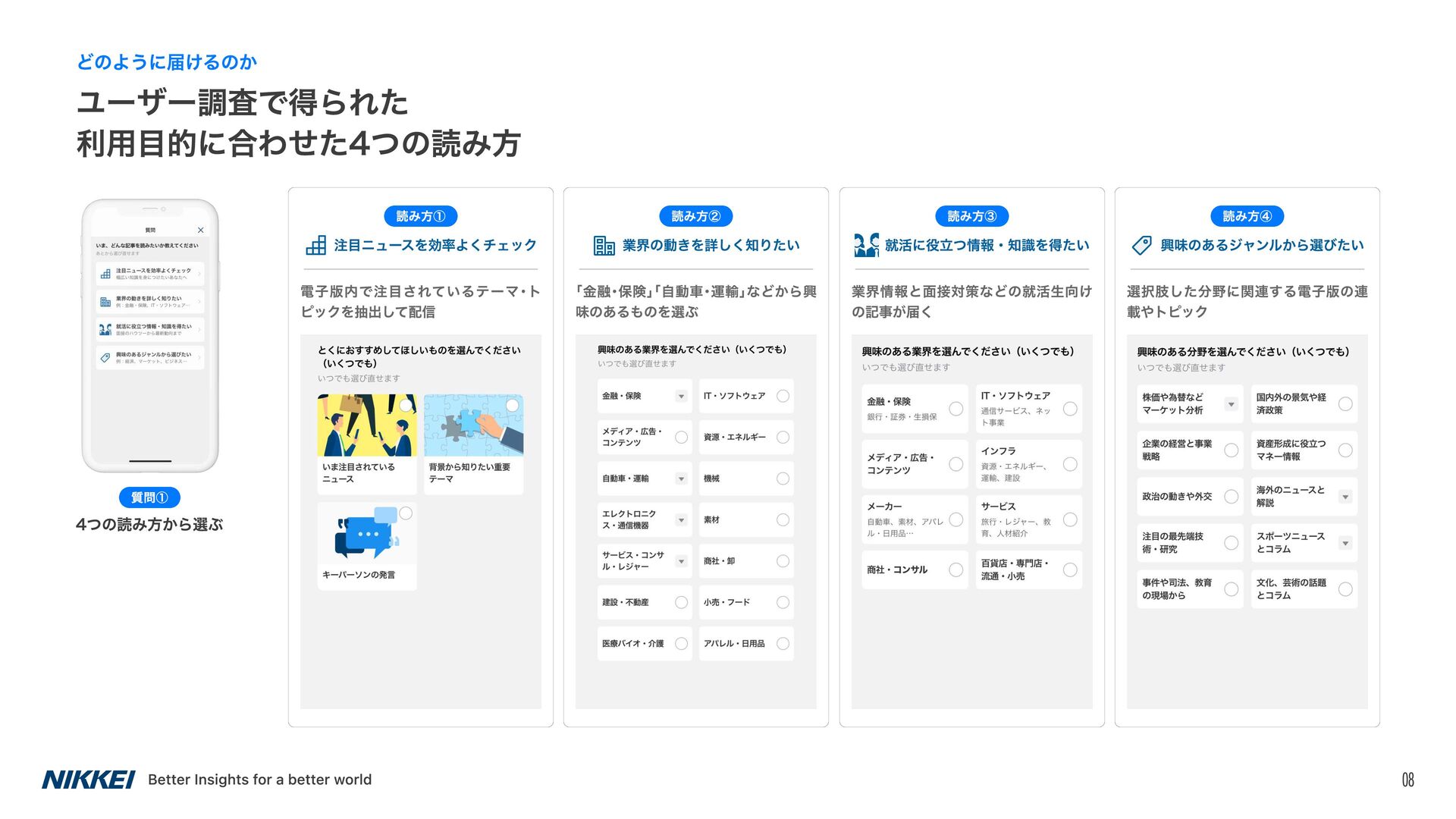This screenshot has width=1456, height=819.
Task: Tap the 読み方④ pill label
Action: pyautogui.click(x=1247, y=216)
